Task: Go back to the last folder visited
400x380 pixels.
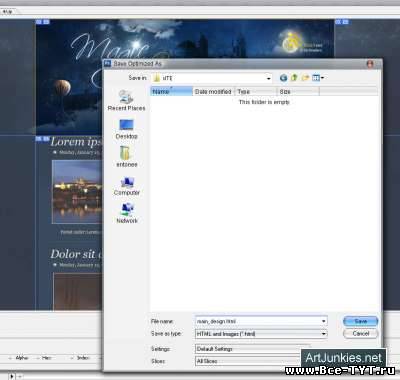Action: coord(283,78)
